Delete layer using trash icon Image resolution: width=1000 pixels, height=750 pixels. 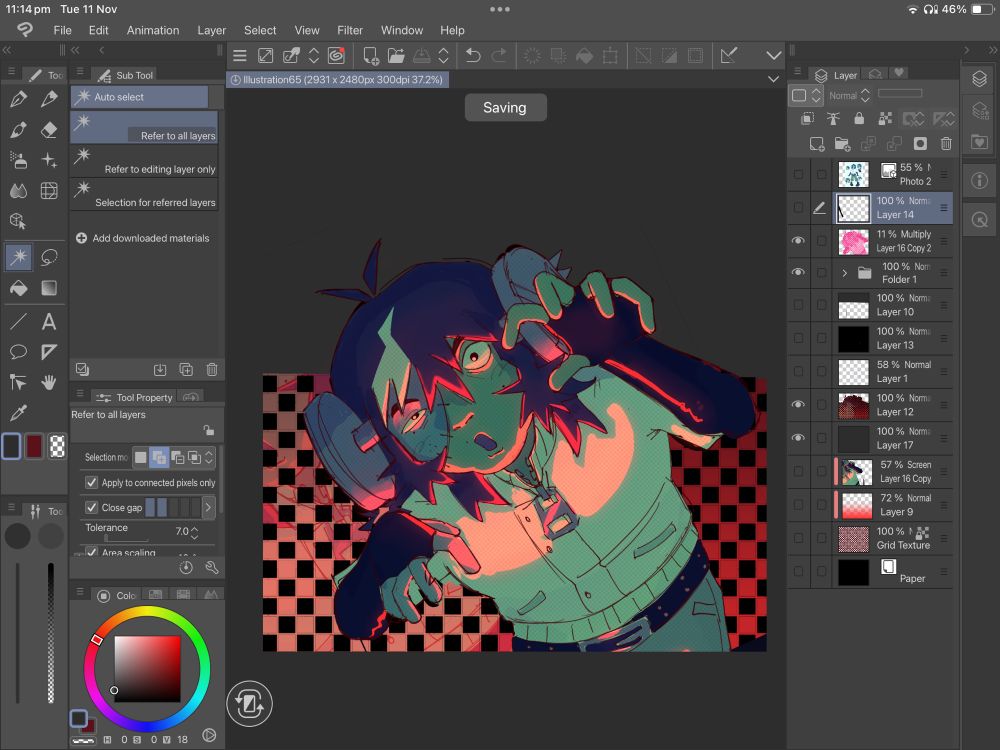tap(945, 144)
